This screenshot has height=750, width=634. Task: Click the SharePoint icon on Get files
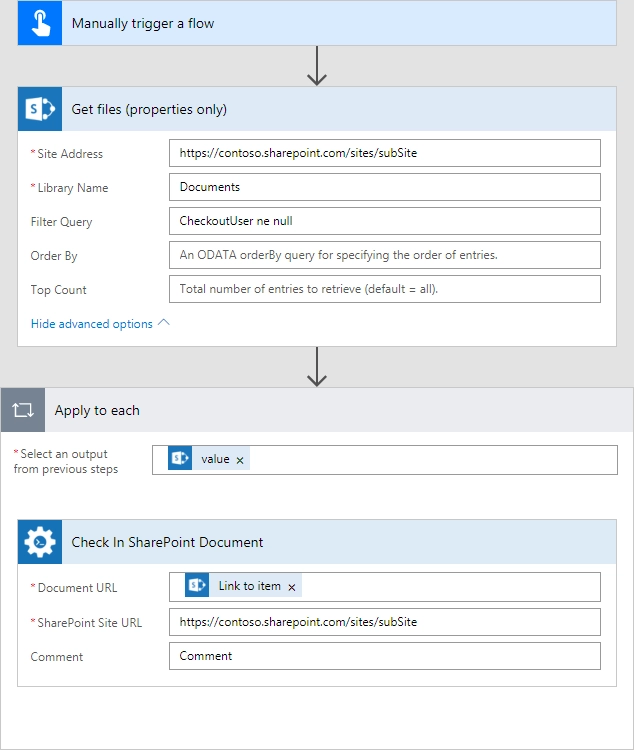pos(40,109)
